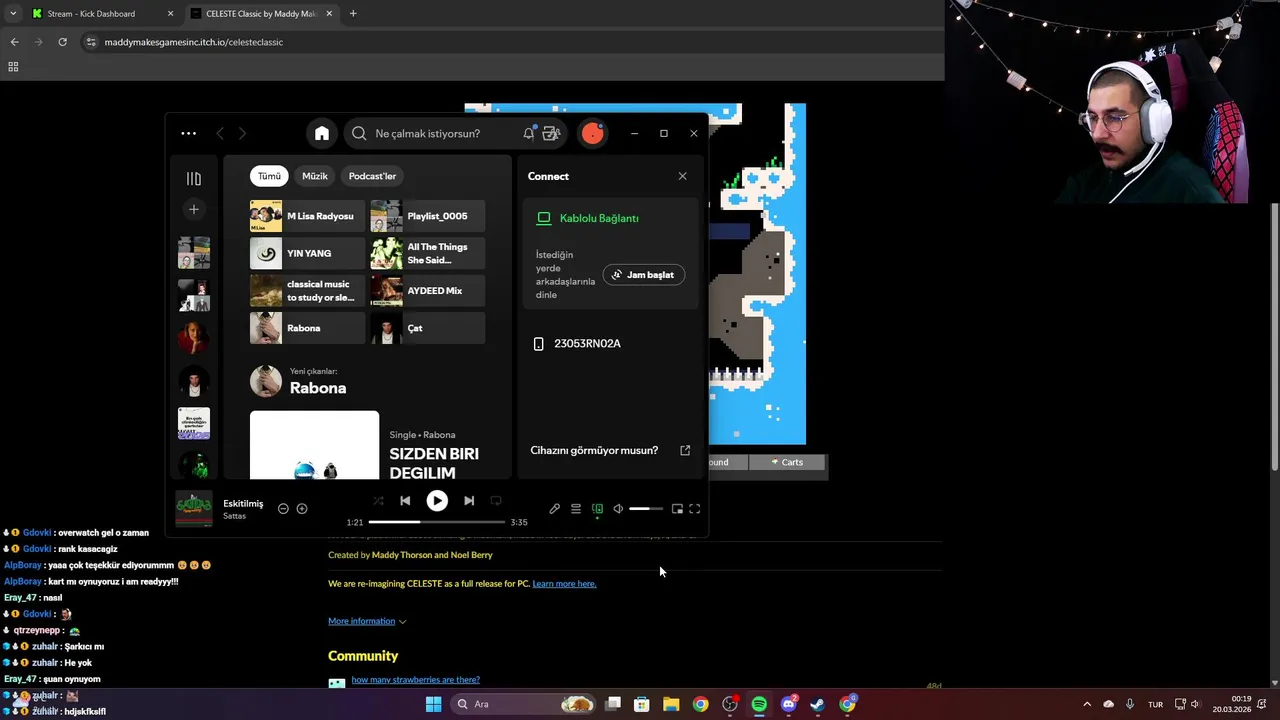This screenshot has height=720, width=1280.
Task: Open Chrome apps grid in bookmarks bar
Action: coord(13,67)
